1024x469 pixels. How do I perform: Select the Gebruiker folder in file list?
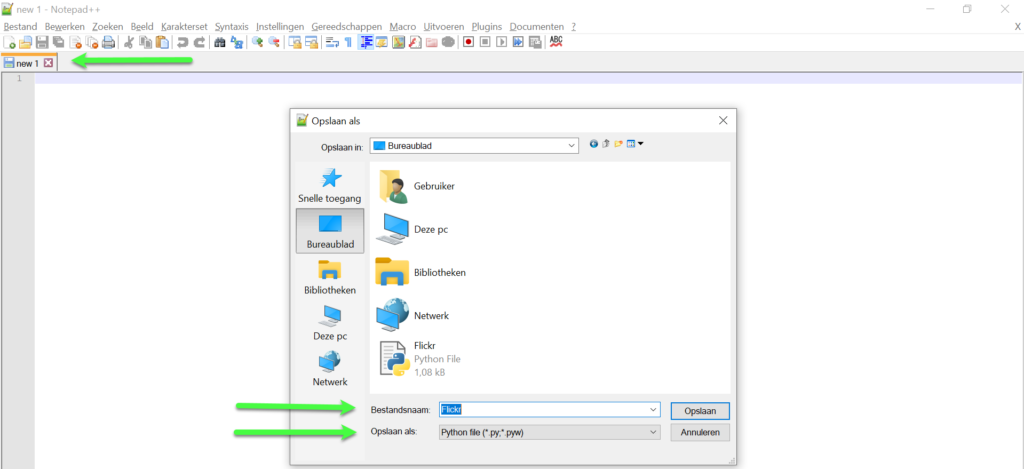[x=415, y=186]
